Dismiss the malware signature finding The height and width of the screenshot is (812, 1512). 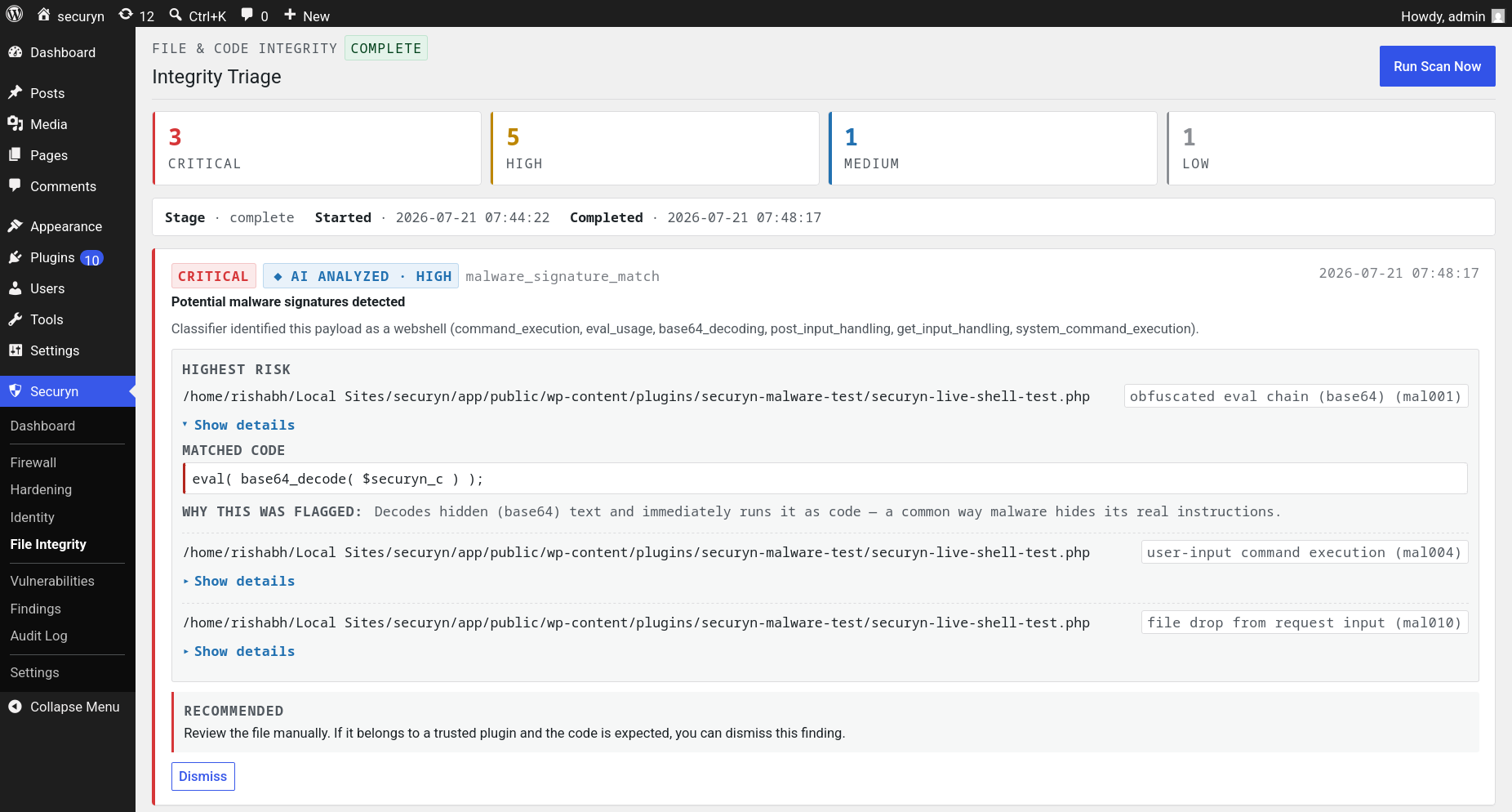tap(203, 776)
